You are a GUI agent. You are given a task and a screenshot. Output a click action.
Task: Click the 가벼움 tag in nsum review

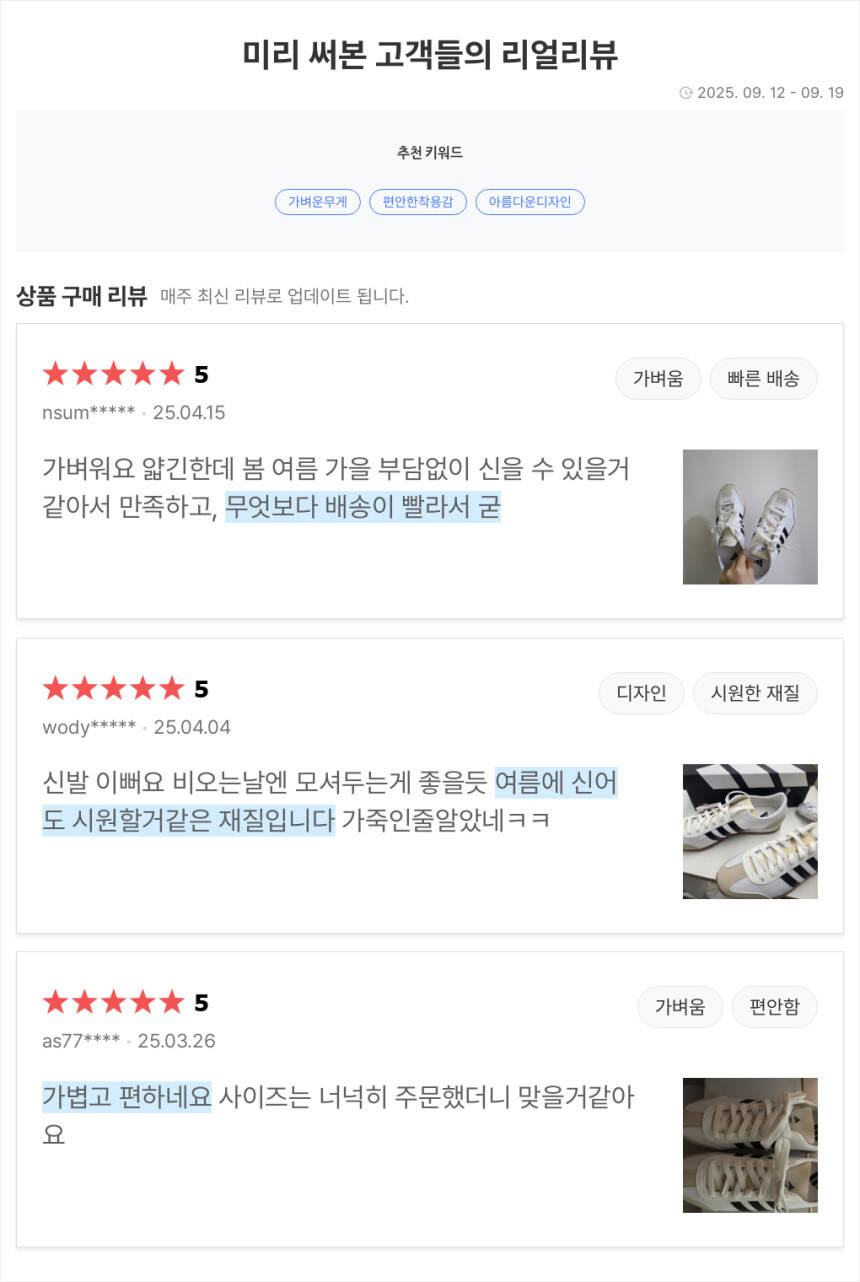(658, 379)
